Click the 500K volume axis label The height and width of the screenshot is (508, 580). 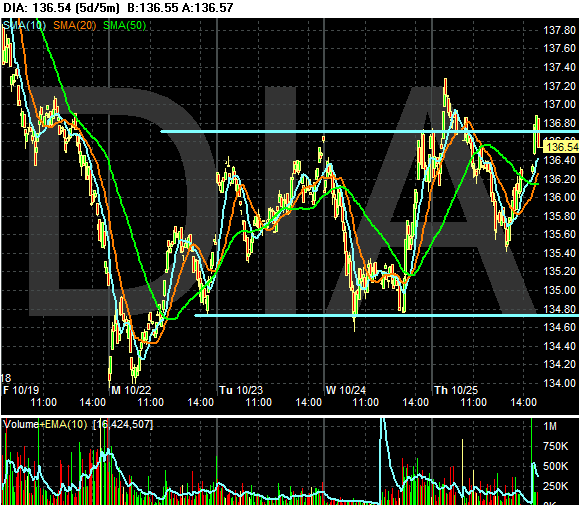pyautogui.click(x=556, y=466)
